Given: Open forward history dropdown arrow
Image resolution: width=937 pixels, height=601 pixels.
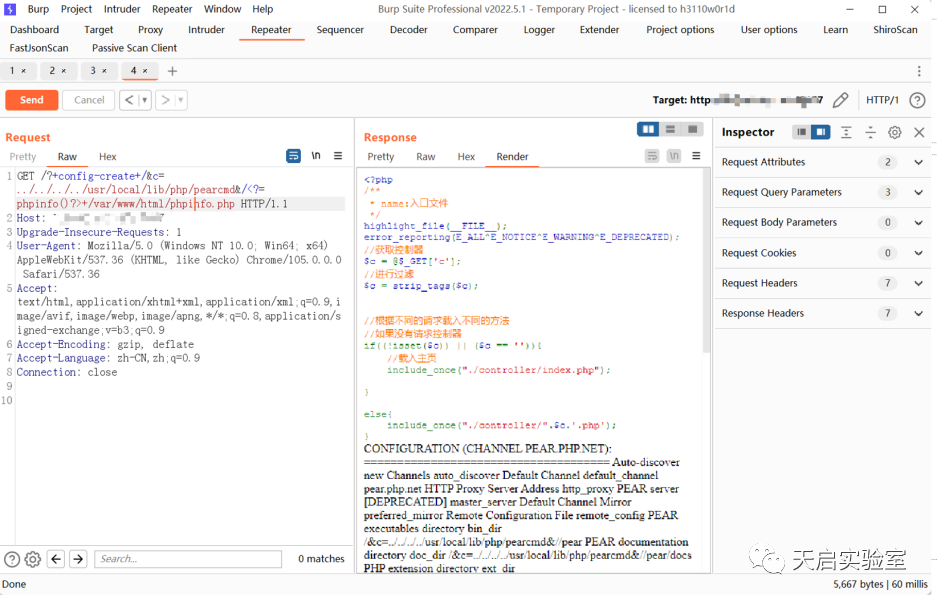Looking at the screenshot, I should [181, 100].
